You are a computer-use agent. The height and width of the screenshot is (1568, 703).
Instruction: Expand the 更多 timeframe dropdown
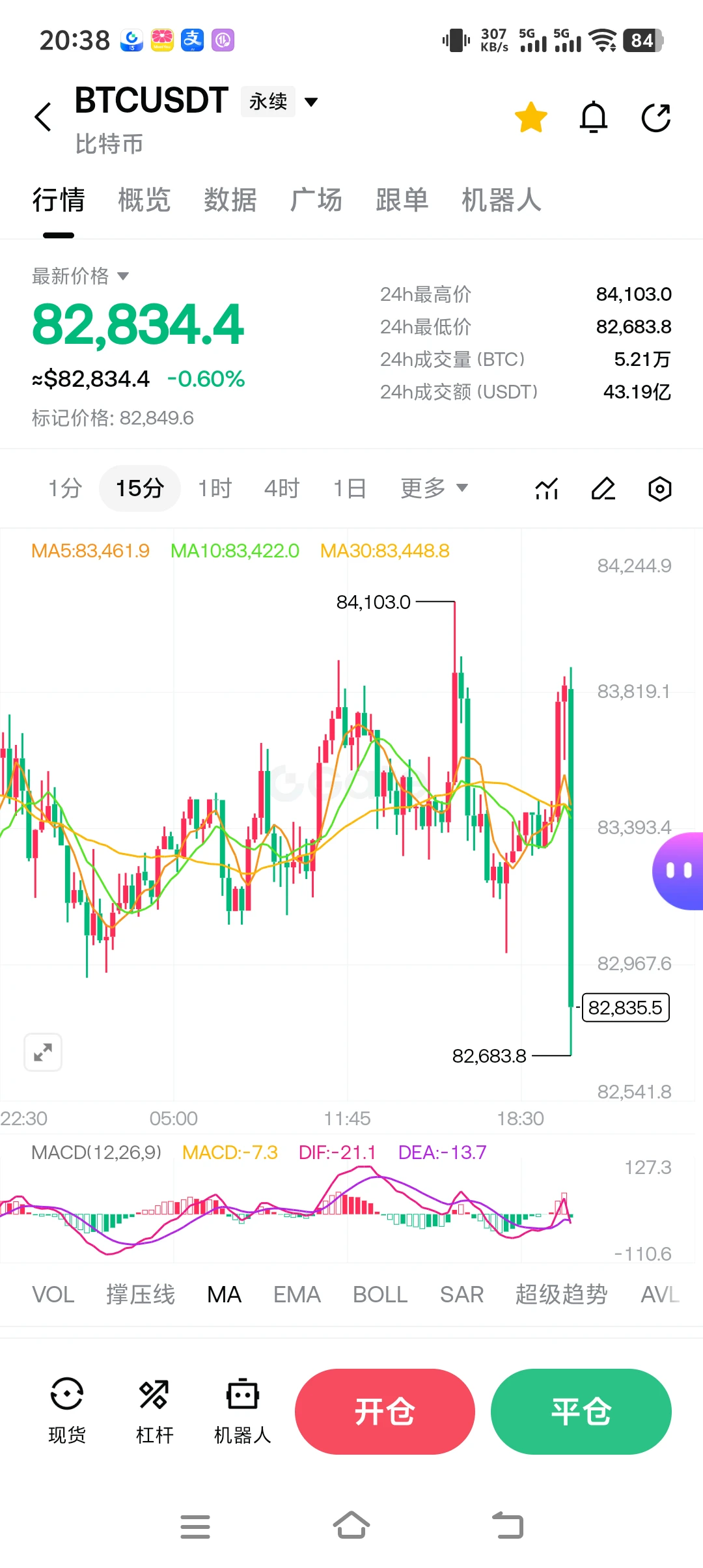pos(434,488)
